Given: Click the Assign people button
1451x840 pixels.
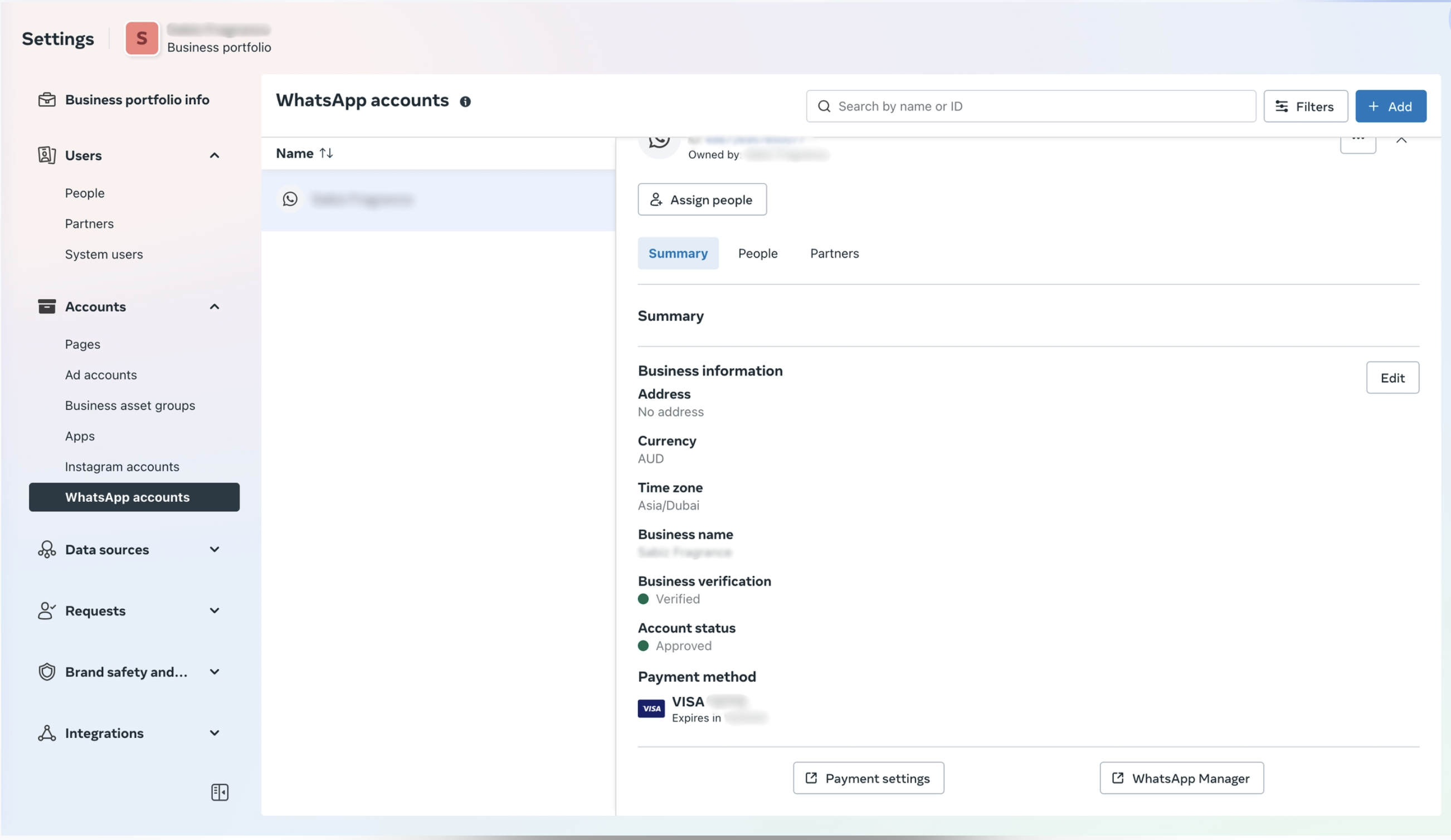Looking at the screenshot, I should (x=702, y=200).
